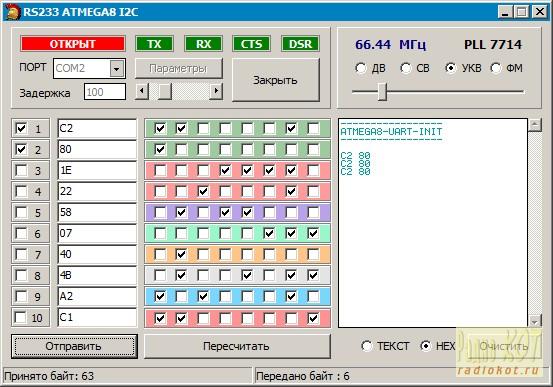Enable the row 4 checkbox
The width and height of the screenshot is (553, 387).
coord(21,192)
